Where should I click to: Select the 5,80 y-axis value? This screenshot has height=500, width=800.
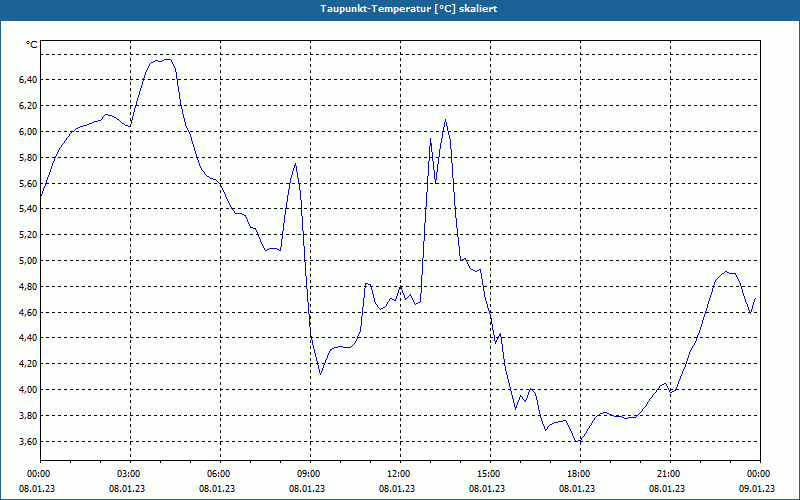coord(28,158)
